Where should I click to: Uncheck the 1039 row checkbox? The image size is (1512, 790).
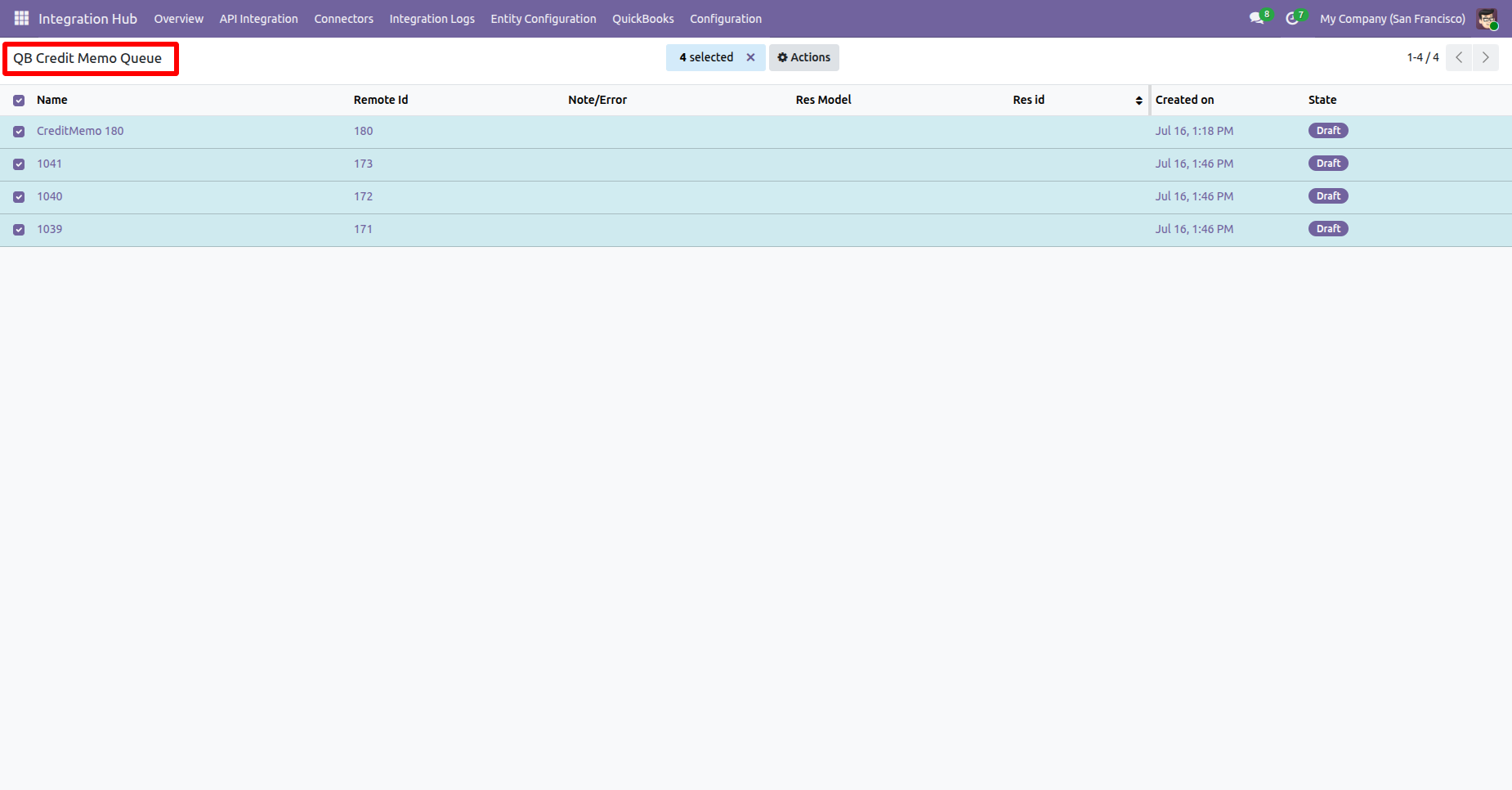click(19, 230)
